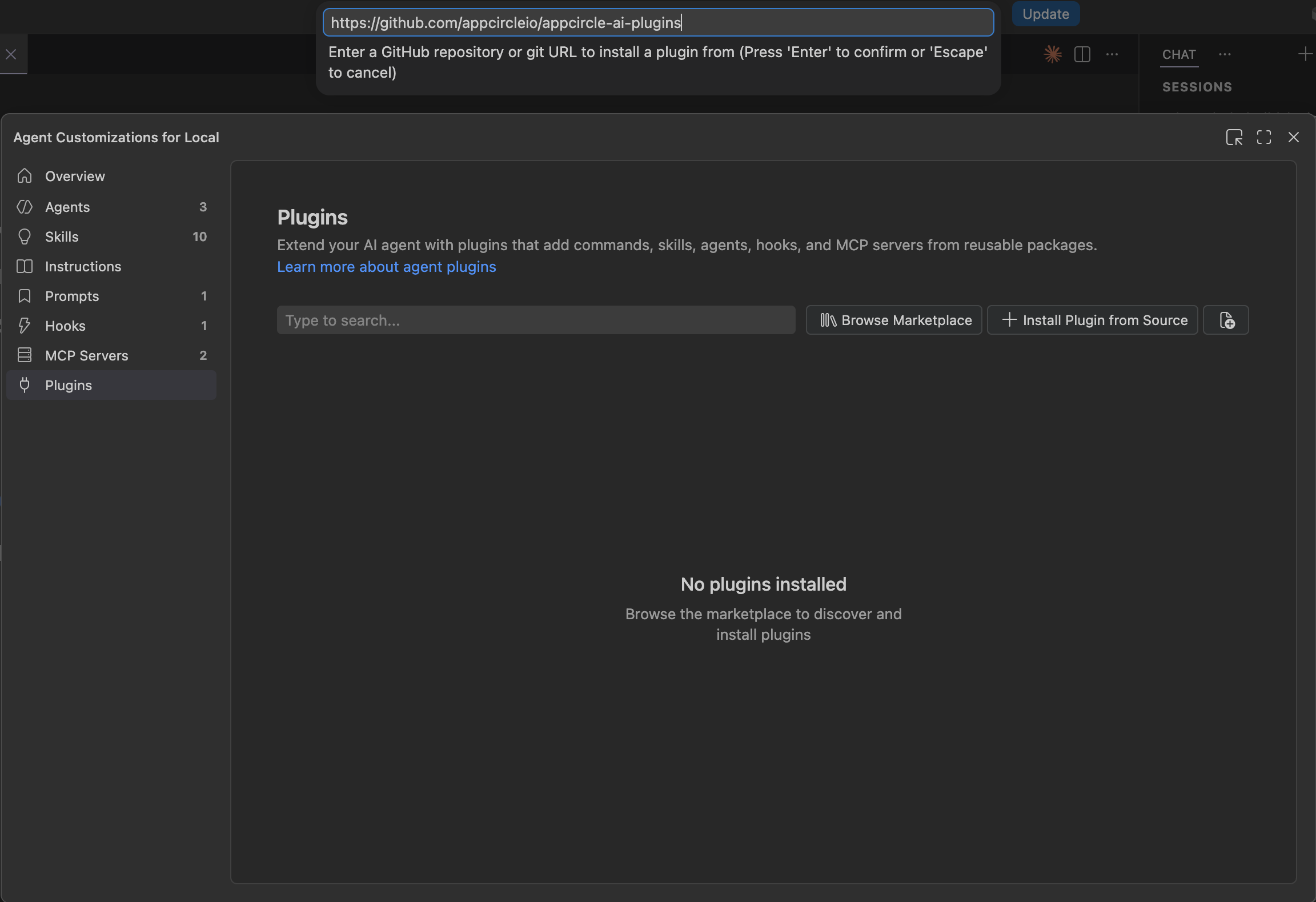Focus the plugin search field
The height and width of the screenshot is (902, 1316).
[536, 320]
